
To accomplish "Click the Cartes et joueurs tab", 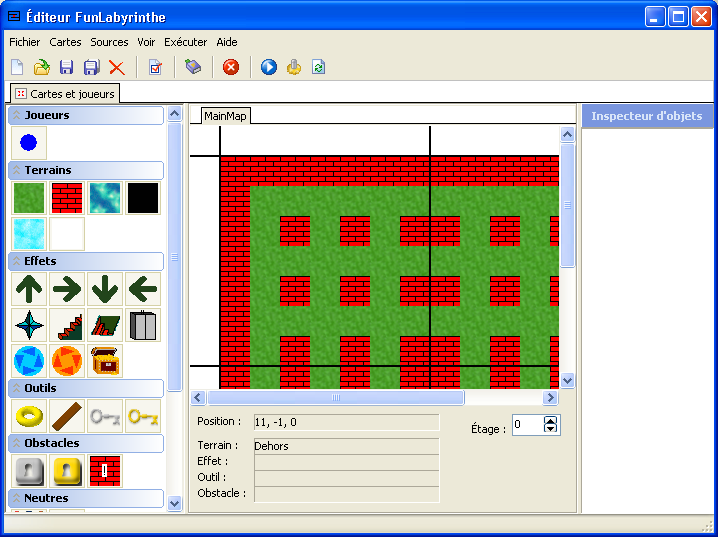I will pyautogui.click(x=64, y=93).
